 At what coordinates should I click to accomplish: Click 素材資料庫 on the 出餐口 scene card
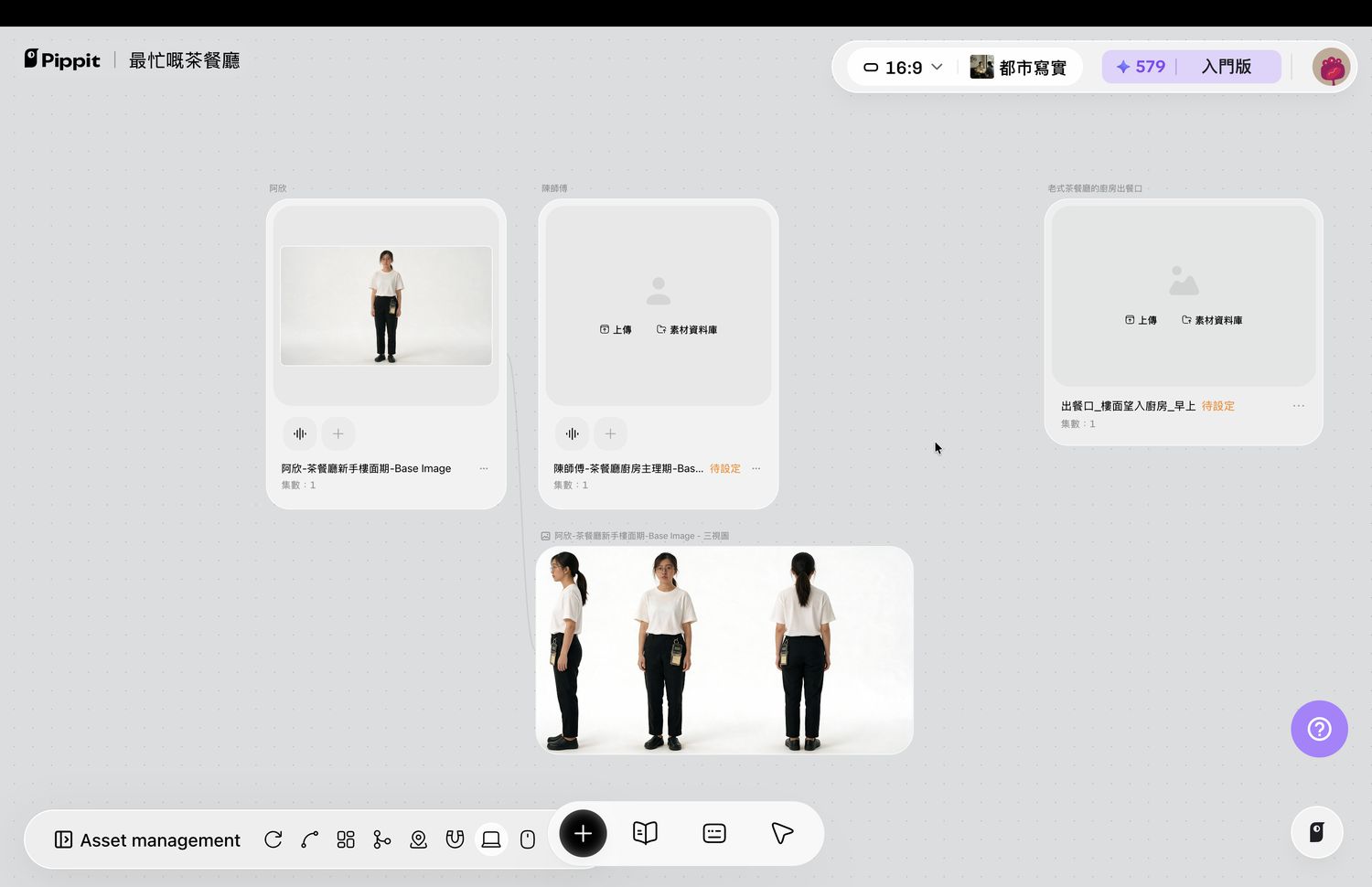pos(1212,320)
